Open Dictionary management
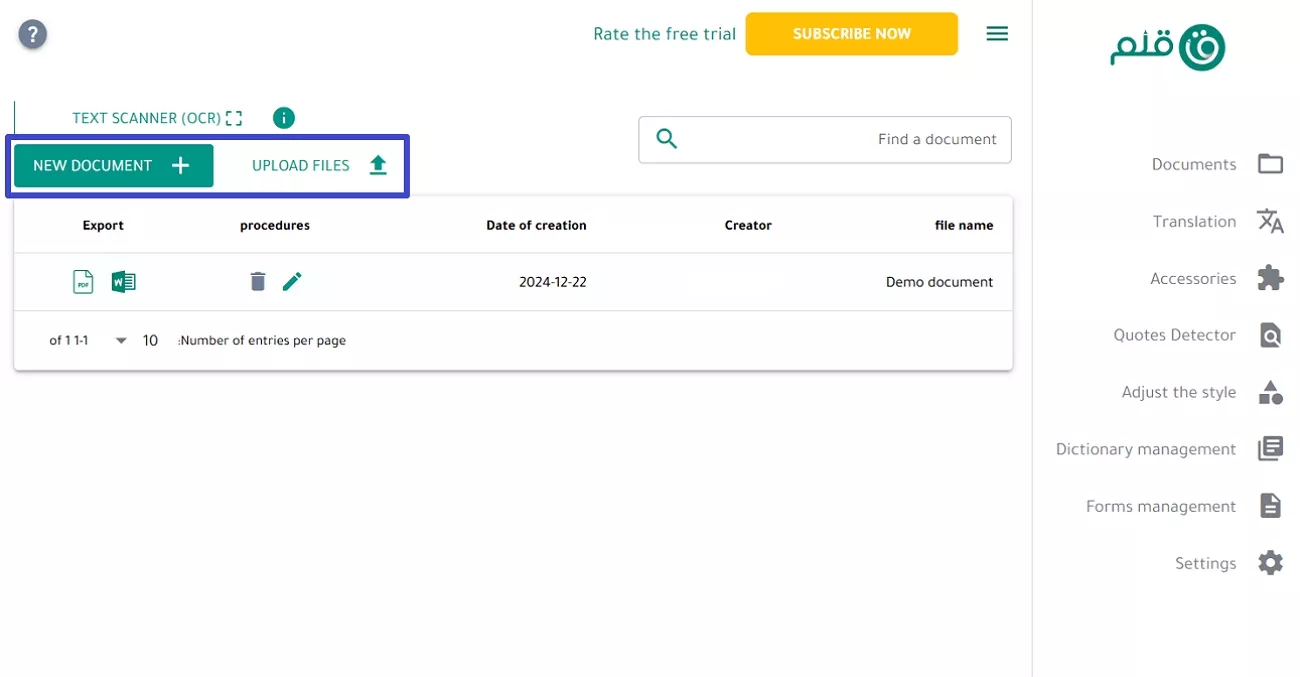This screenshot has height=677, width=1300. click(1146, 449)
